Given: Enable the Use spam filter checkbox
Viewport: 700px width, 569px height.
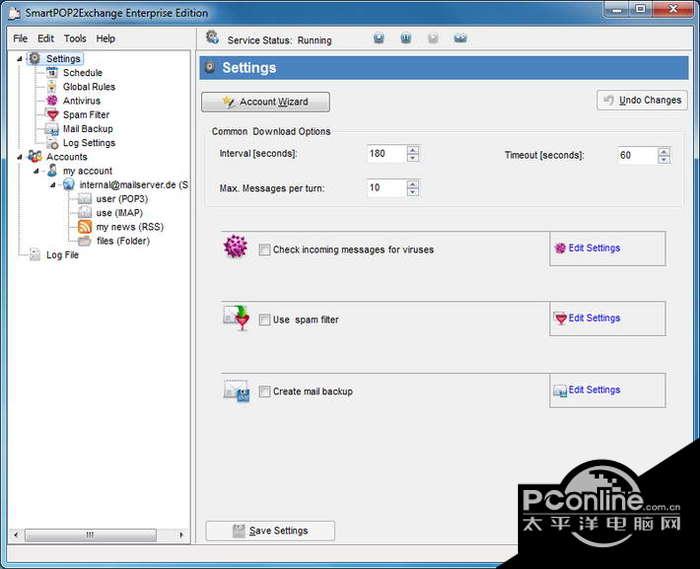Looking at the screenshot, I should point(264,320).
